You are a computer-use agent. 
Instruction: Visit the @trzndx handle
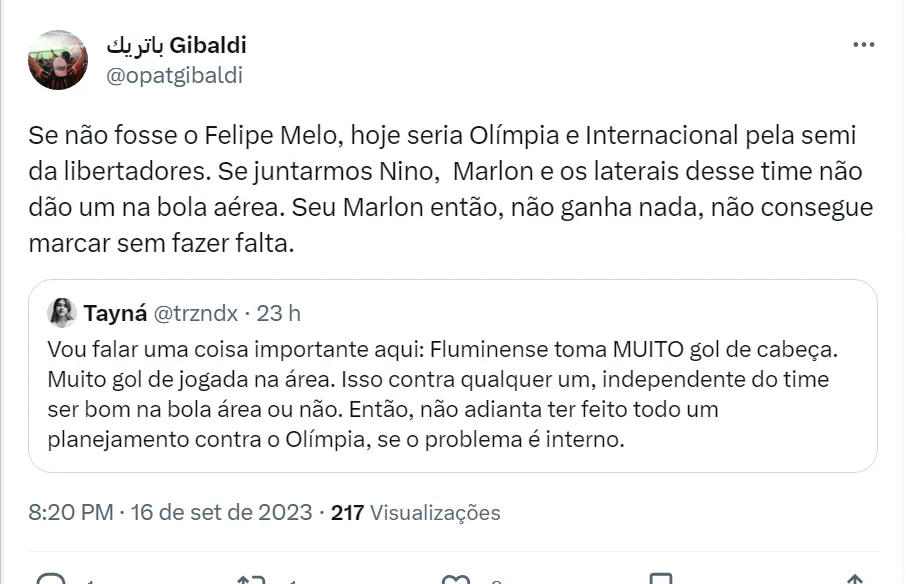click(x=195, y=313)
